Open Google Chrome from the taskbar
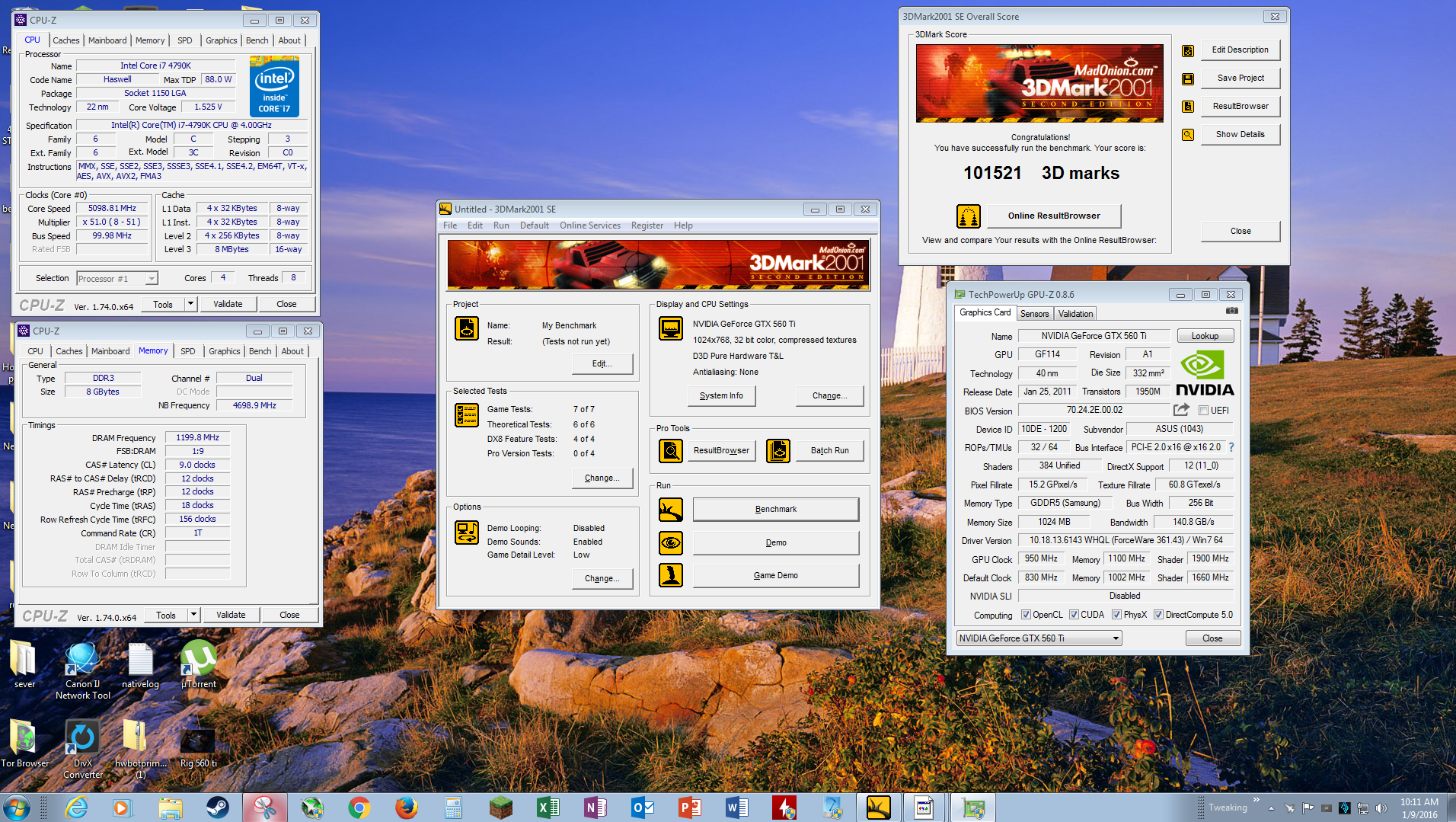Viewport: 1456px width, 822px height. (x=359, y=808)
